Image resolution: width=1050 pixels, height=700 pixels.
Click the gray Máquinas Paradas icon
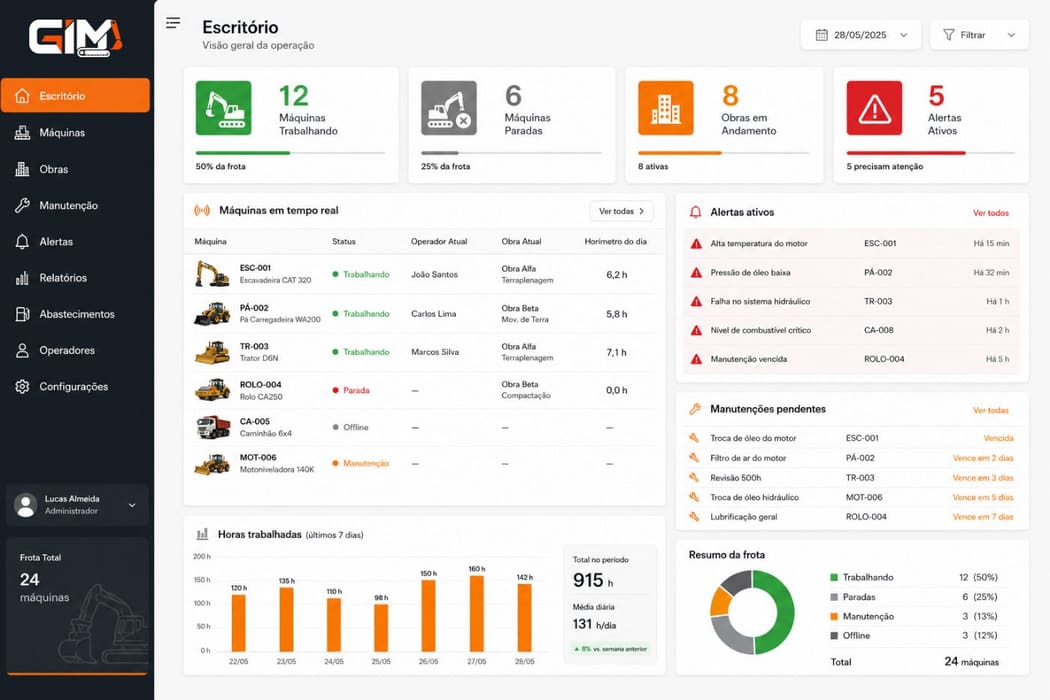[x=449, y=108]
